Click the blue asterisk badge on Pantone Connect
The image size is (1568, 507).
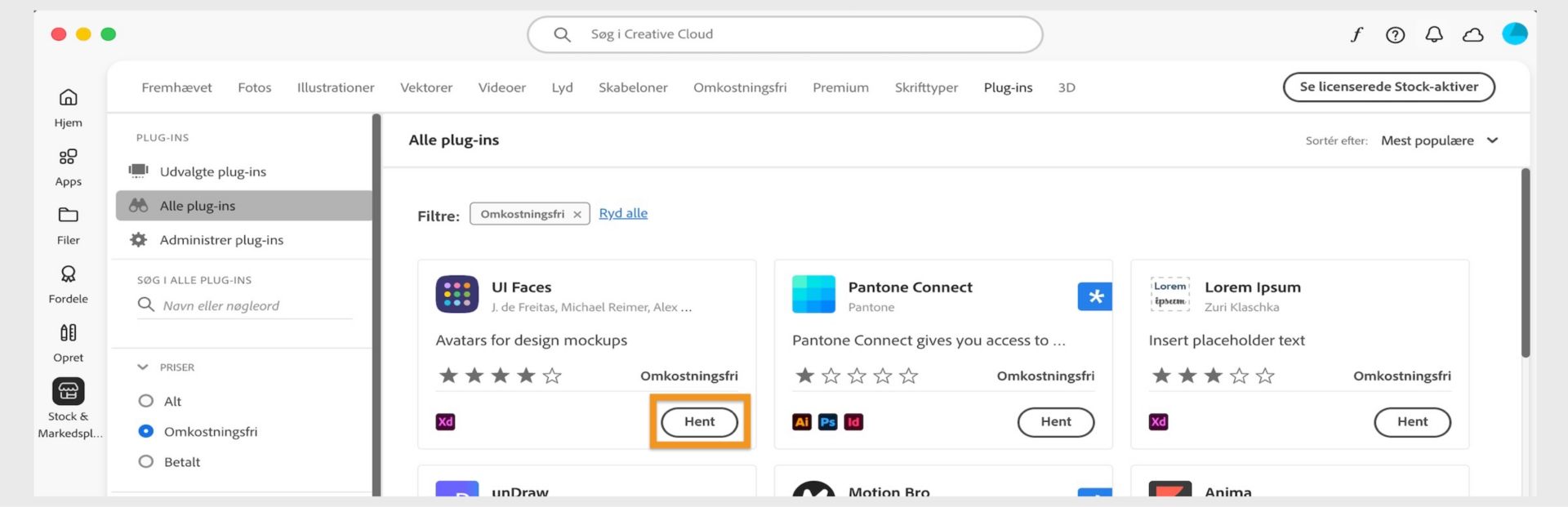[1095, 296]
